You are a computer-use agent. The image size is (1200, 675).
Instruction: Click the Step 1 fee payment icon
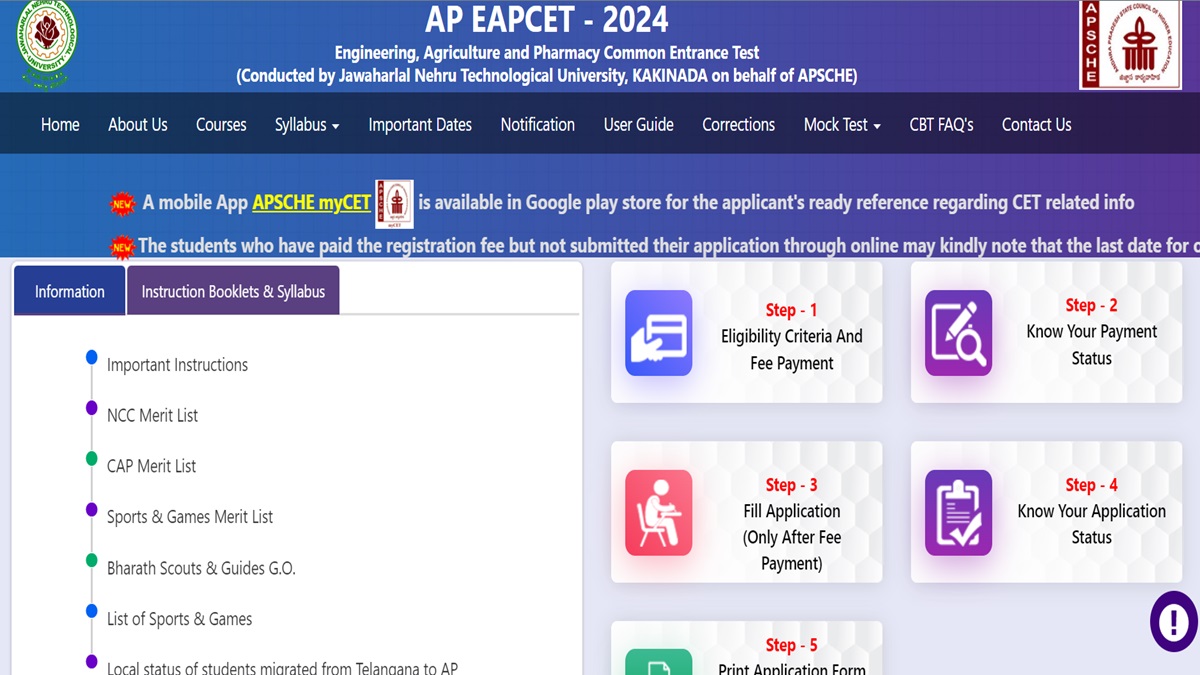tap(659, 333)
